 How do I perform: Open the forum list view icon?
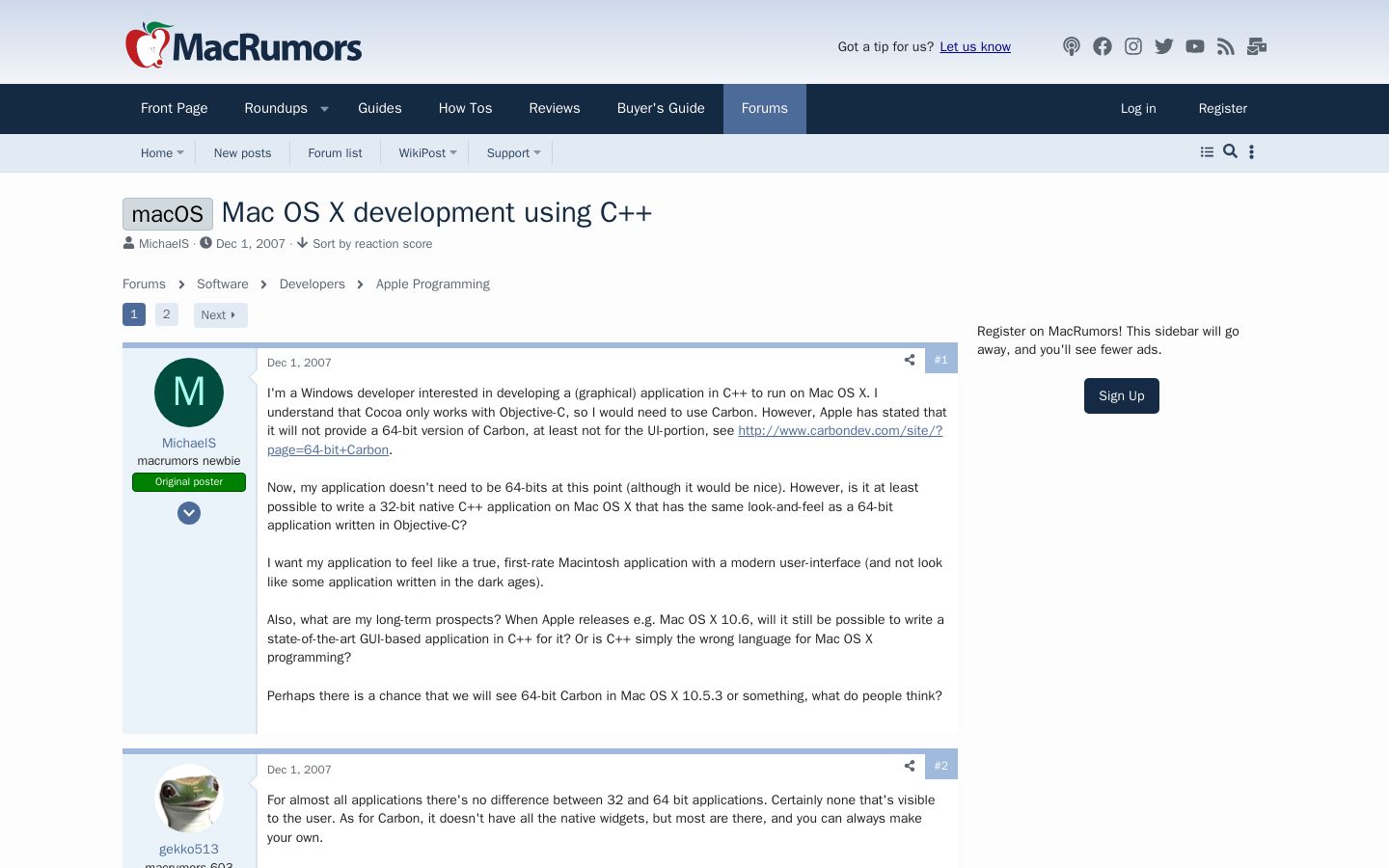click(1207, 152)
